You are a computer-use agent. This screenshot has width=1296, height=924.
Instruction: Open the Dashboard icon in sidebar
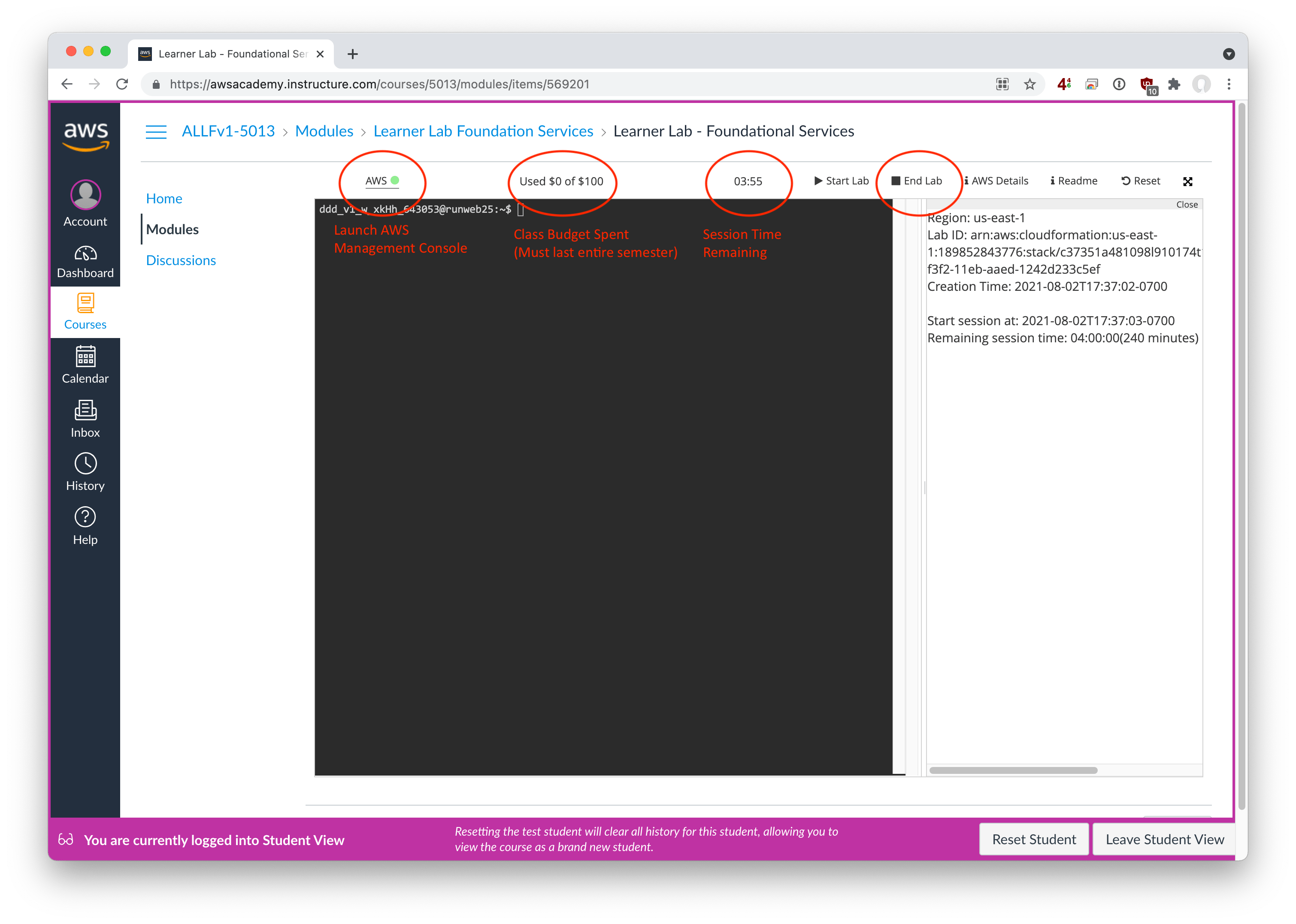(85, 254)
